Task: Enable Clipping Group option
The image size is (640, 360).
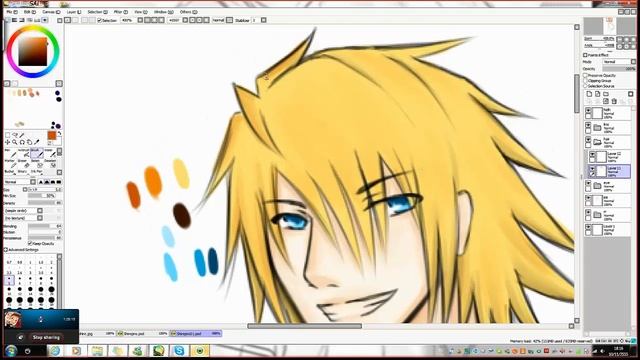Action: point(585,81)
